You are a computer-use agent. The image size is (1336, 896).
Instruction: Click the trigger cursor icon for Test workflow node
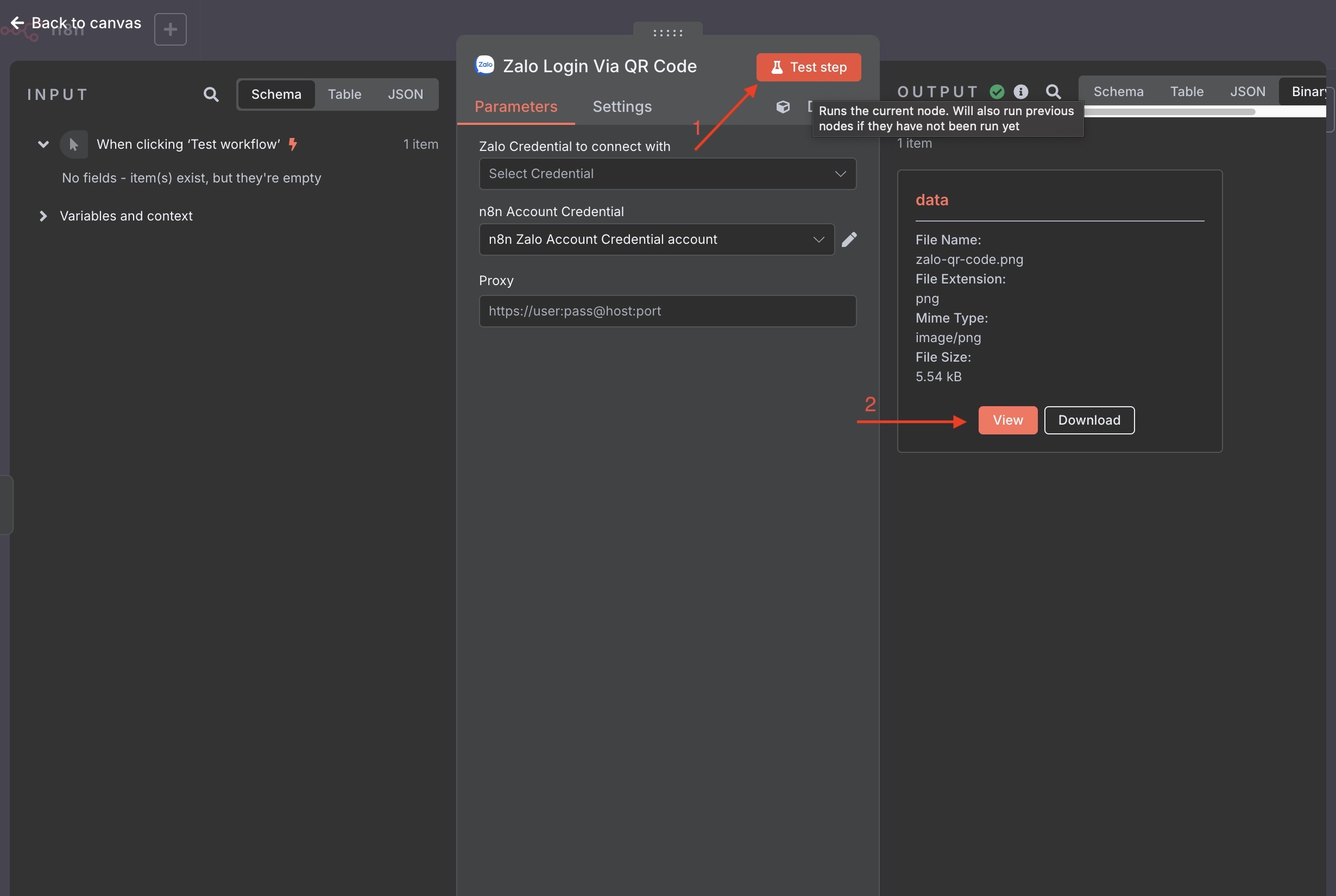pos(74,144)
